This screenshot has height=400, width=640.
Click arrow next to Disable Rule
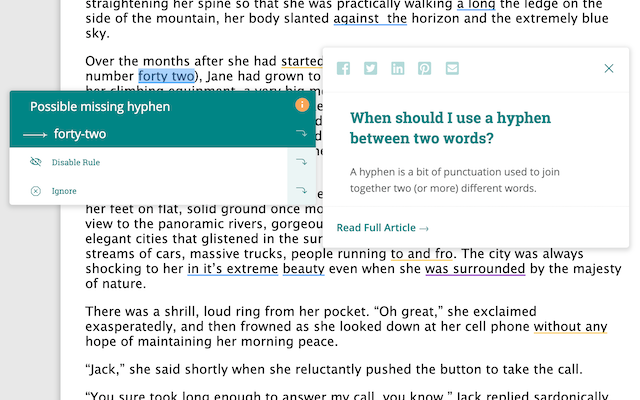coord(301,162)
